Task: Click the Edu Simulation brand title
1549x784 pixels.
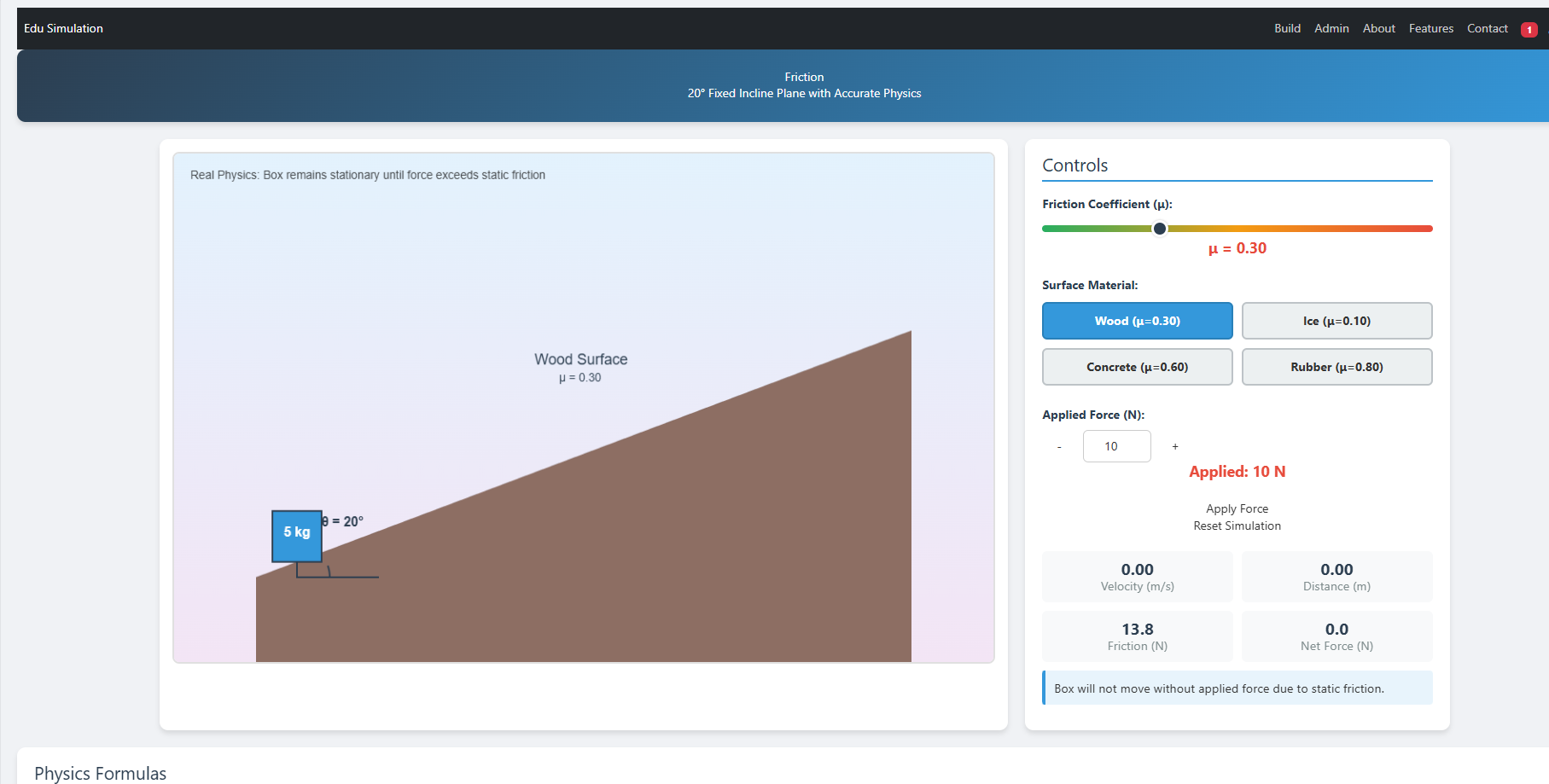Action: click(63, 28)
